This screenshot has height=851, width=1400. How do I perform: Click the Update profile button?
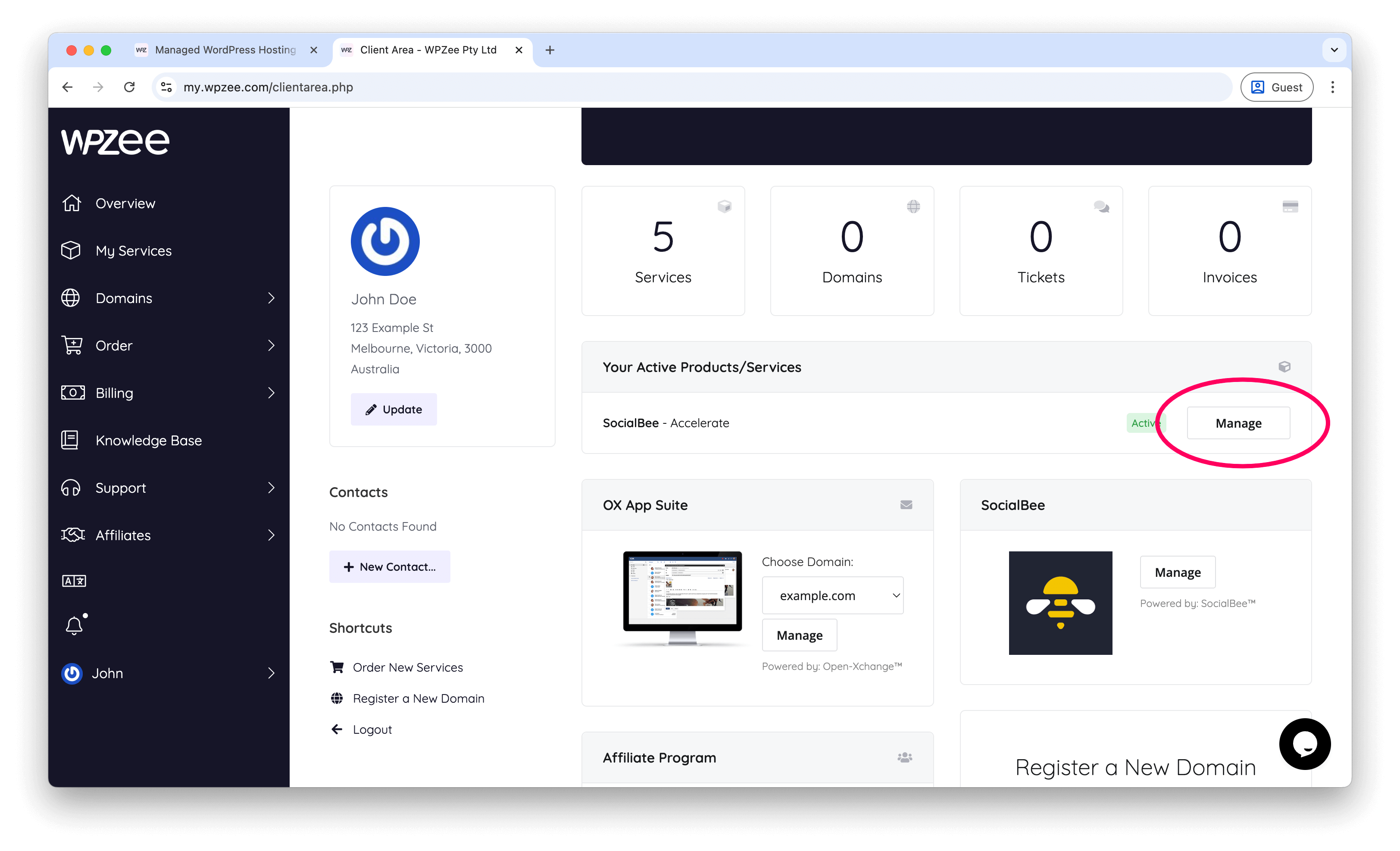tap(394, 410)
